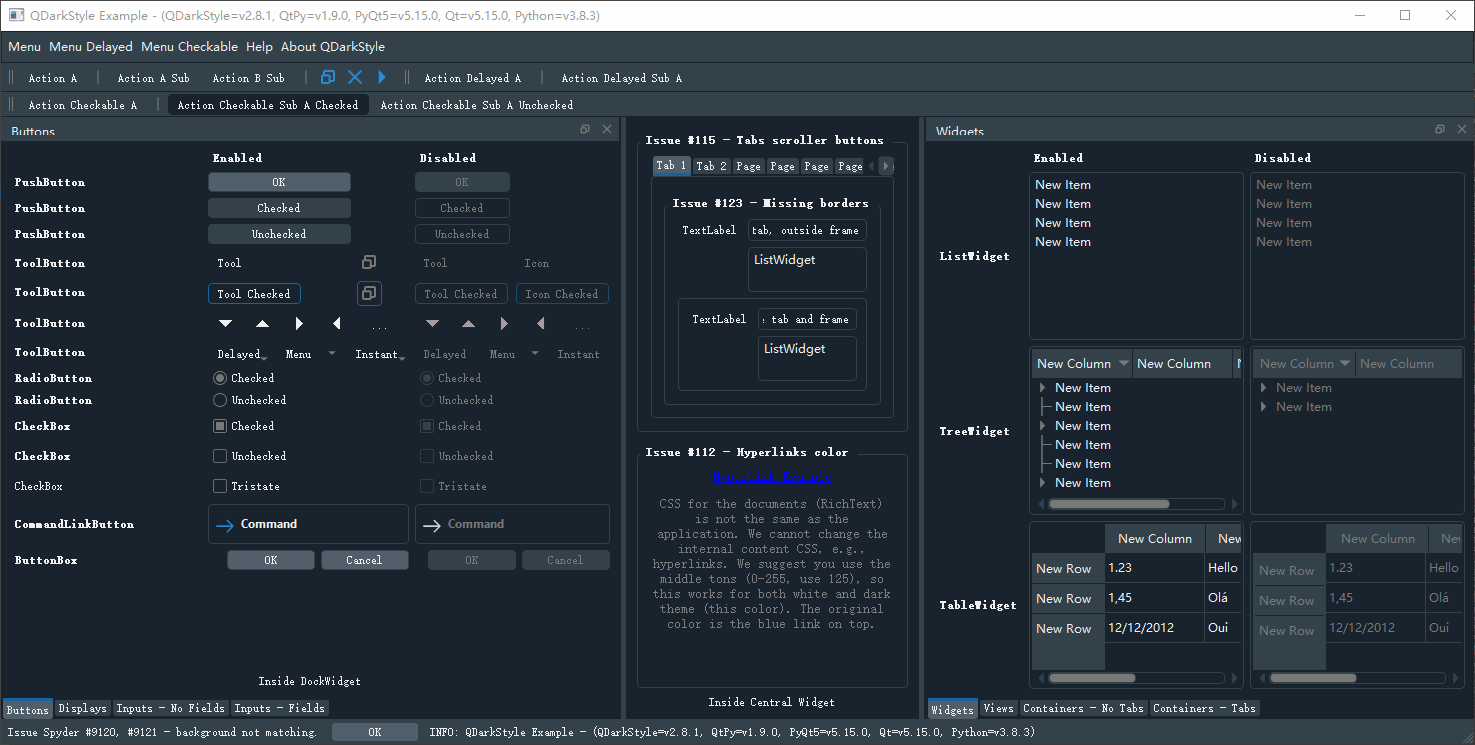Switch to the Displays tab
The height and width of the screenshot is (745, 1475).
point(82,708)
